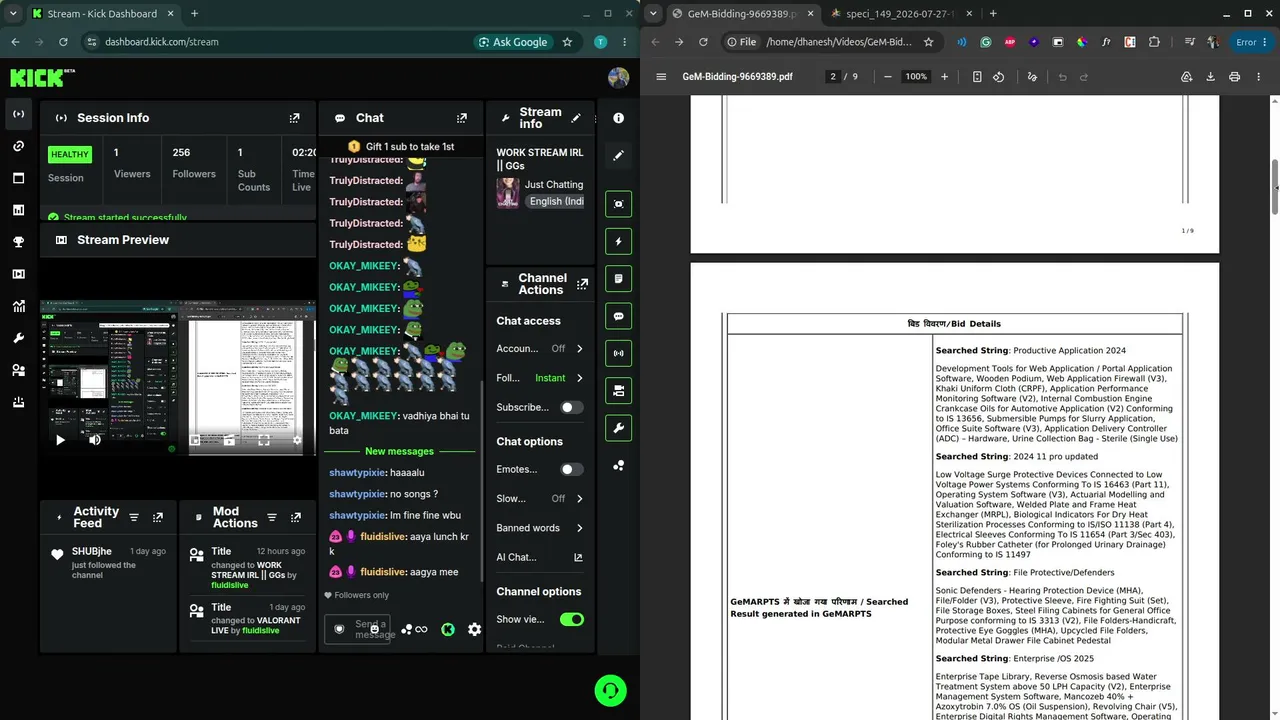
Task: Click the draw annotation tool in PDF toolbar
Action: 1032,77
